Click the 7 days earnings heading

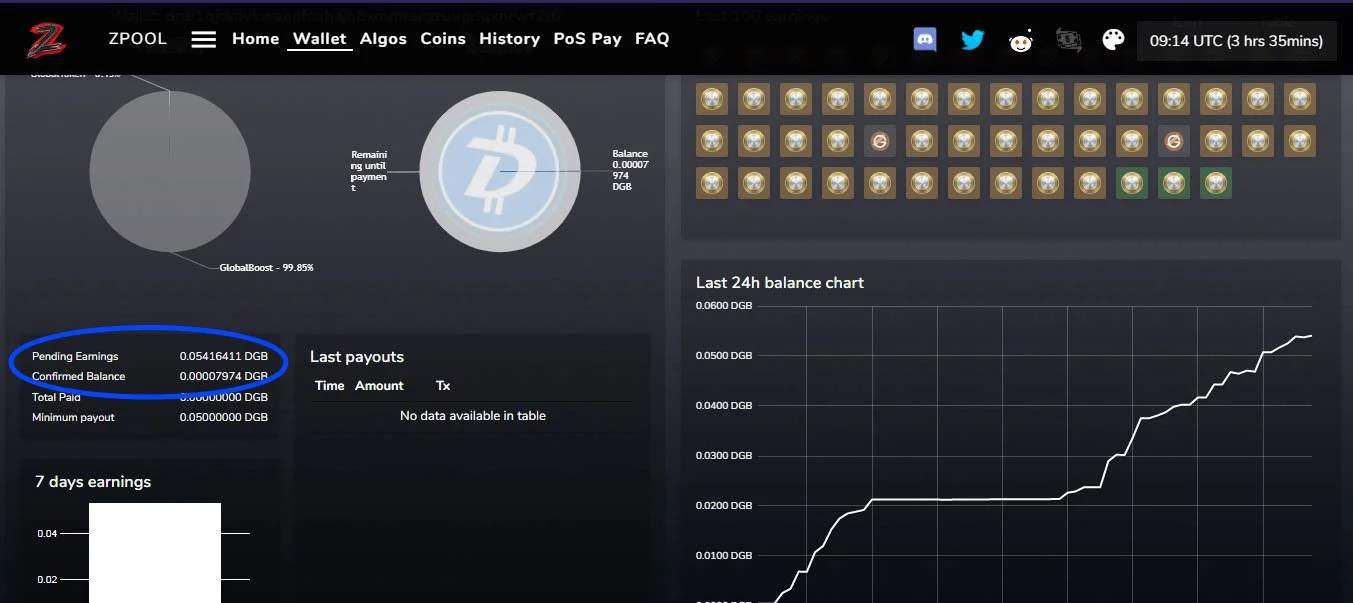(93, 482)
